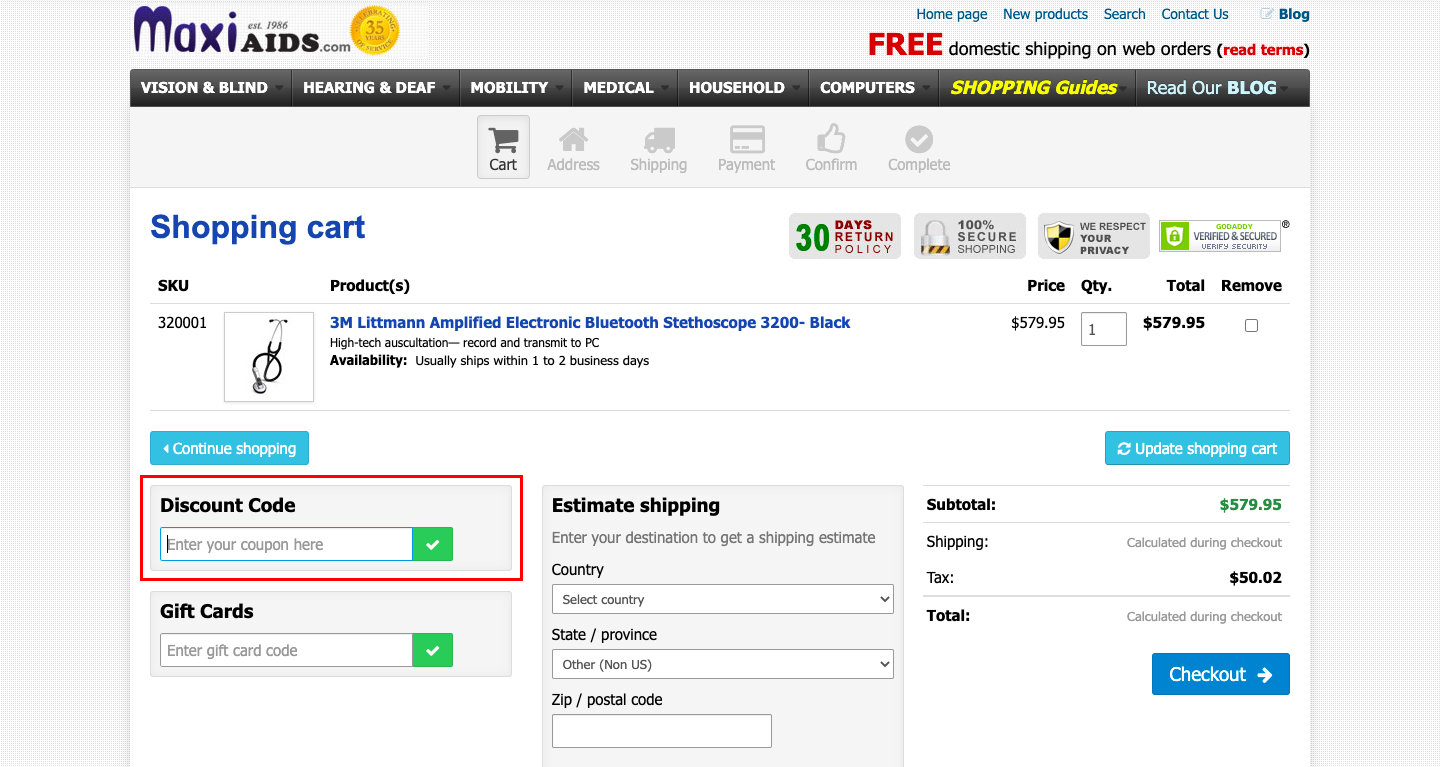Open the Blog link in top right

1294,14
